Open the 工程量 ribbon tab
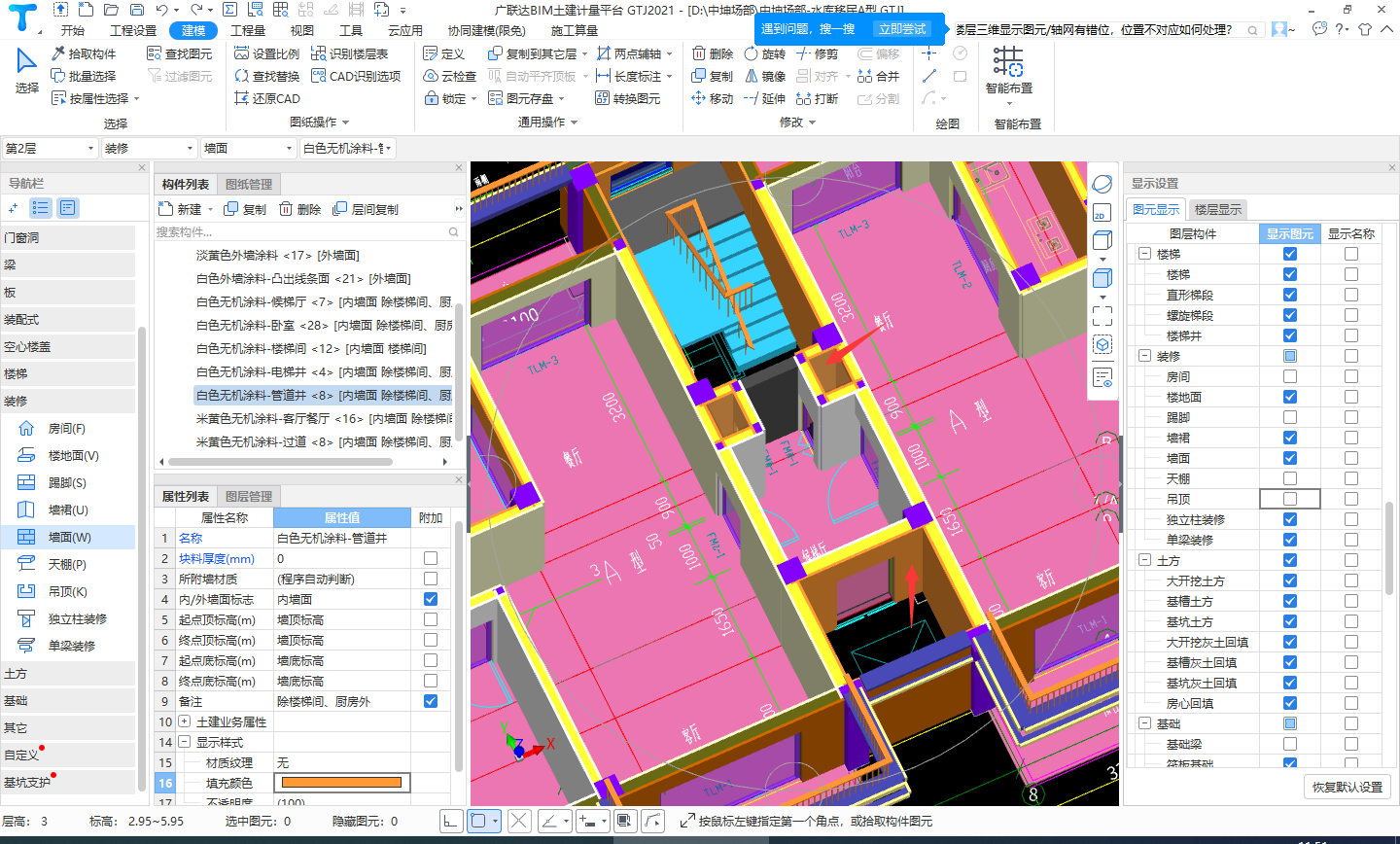Screen dimensions: 1400x844 pyautogui.click(x=248, y=31)
